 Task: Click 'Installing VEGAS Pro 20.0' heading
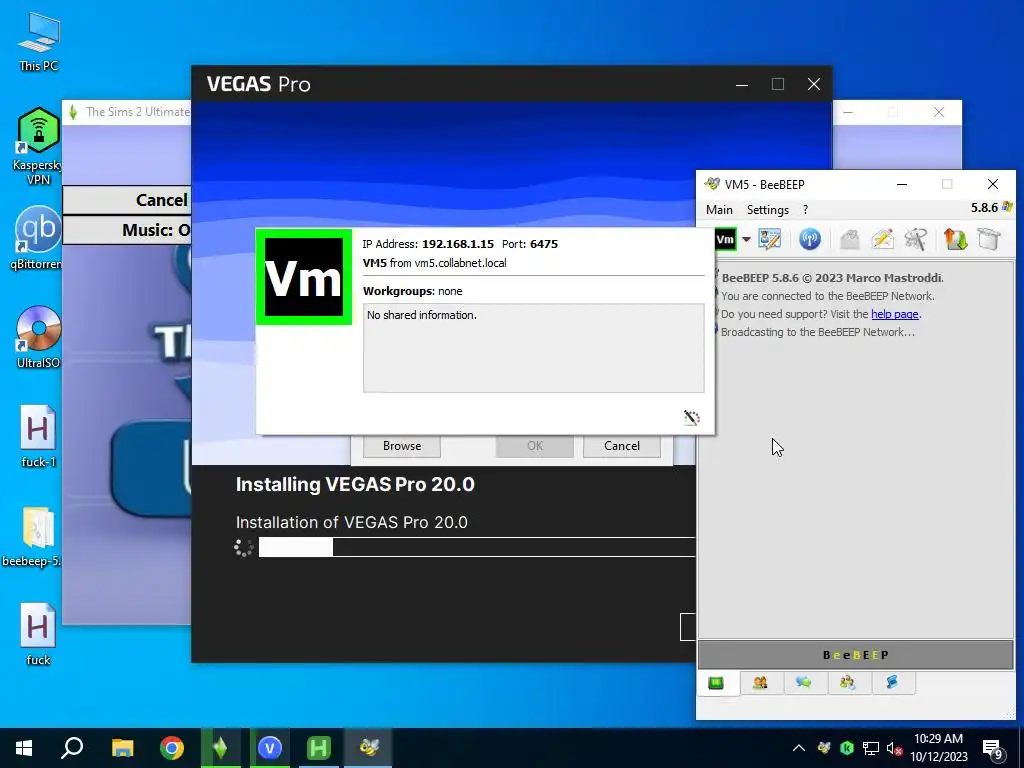pos(355,485)
